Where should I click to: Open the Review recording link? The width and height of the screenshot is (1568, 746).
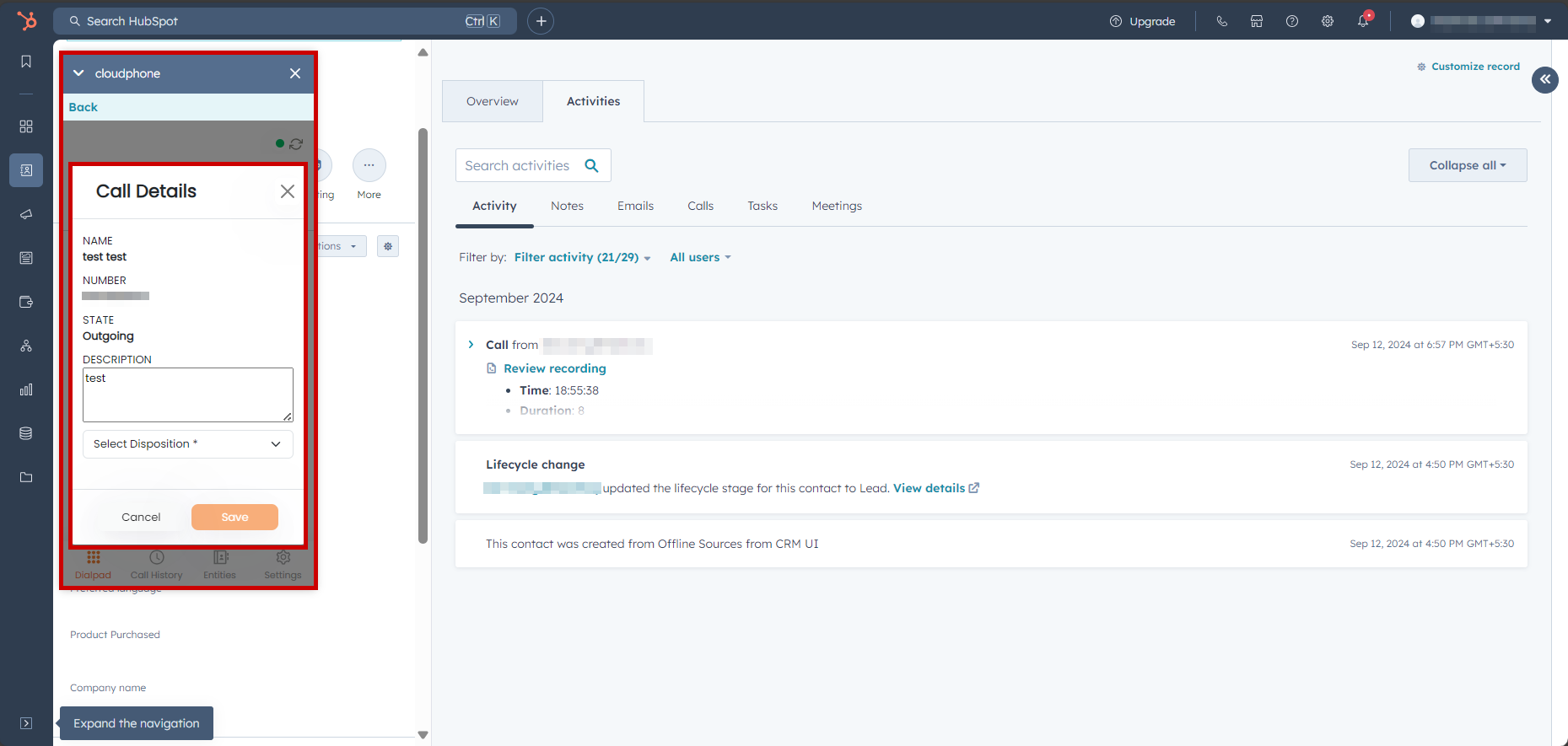[554, 368]
